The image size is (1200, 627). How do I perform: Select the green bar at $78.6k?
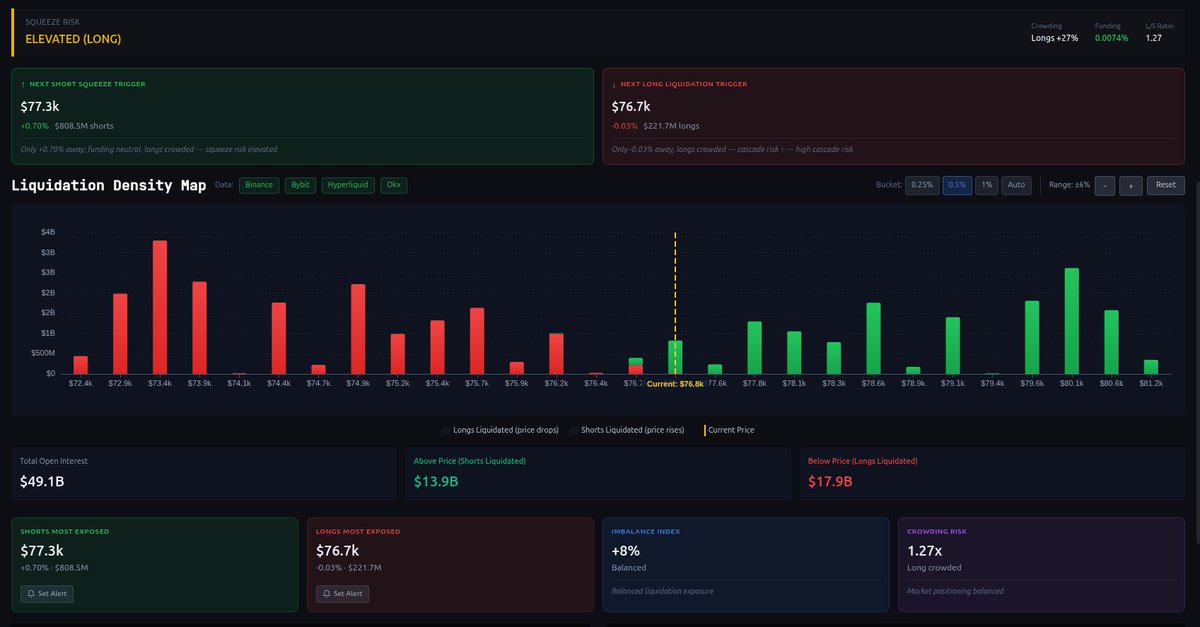click(873, 338)
